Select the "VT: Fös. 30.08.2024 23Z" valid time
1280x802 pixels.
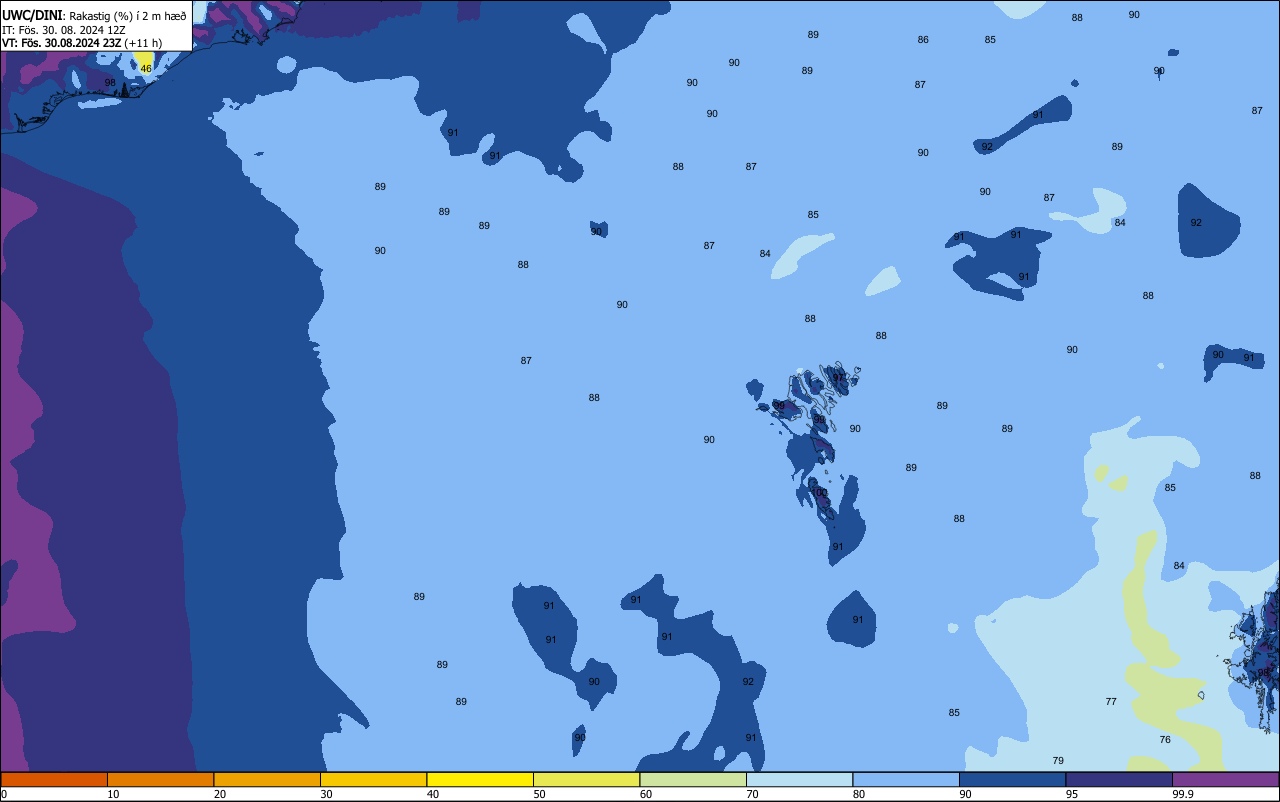click(61, 43)
